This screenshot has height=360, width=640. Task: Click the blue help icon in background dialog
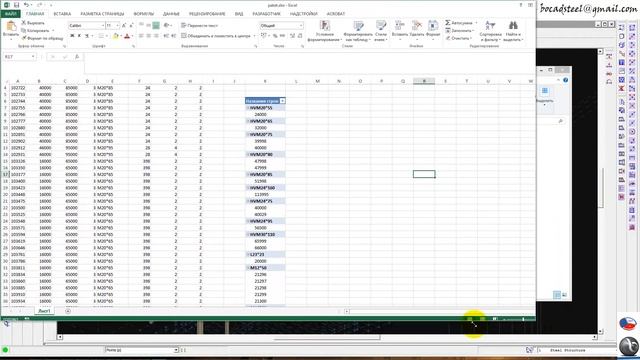pyautogui.click(x=565, y=80)
